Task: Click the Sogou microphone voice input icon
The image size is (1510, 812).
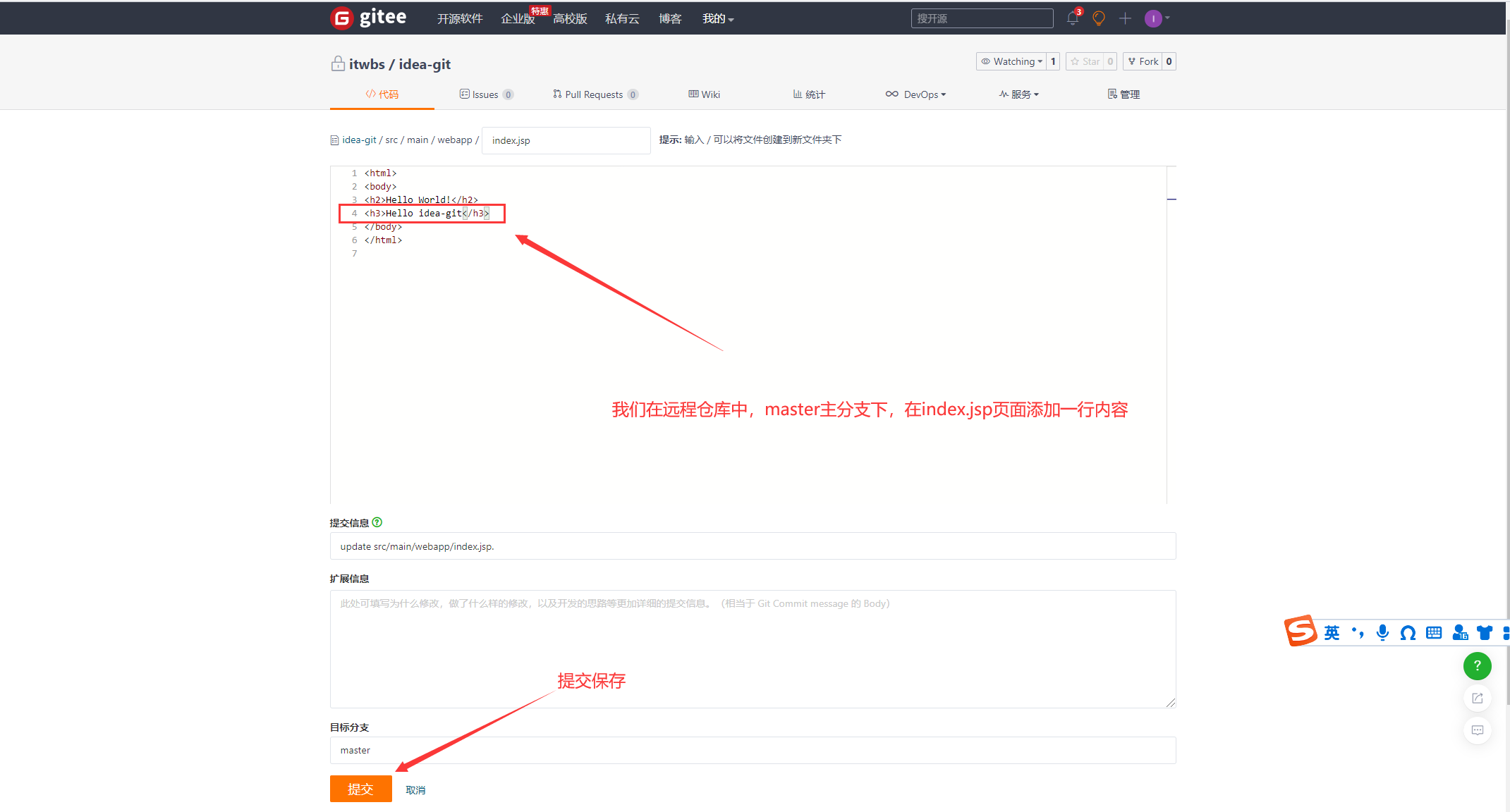Action: [1382, 632]
